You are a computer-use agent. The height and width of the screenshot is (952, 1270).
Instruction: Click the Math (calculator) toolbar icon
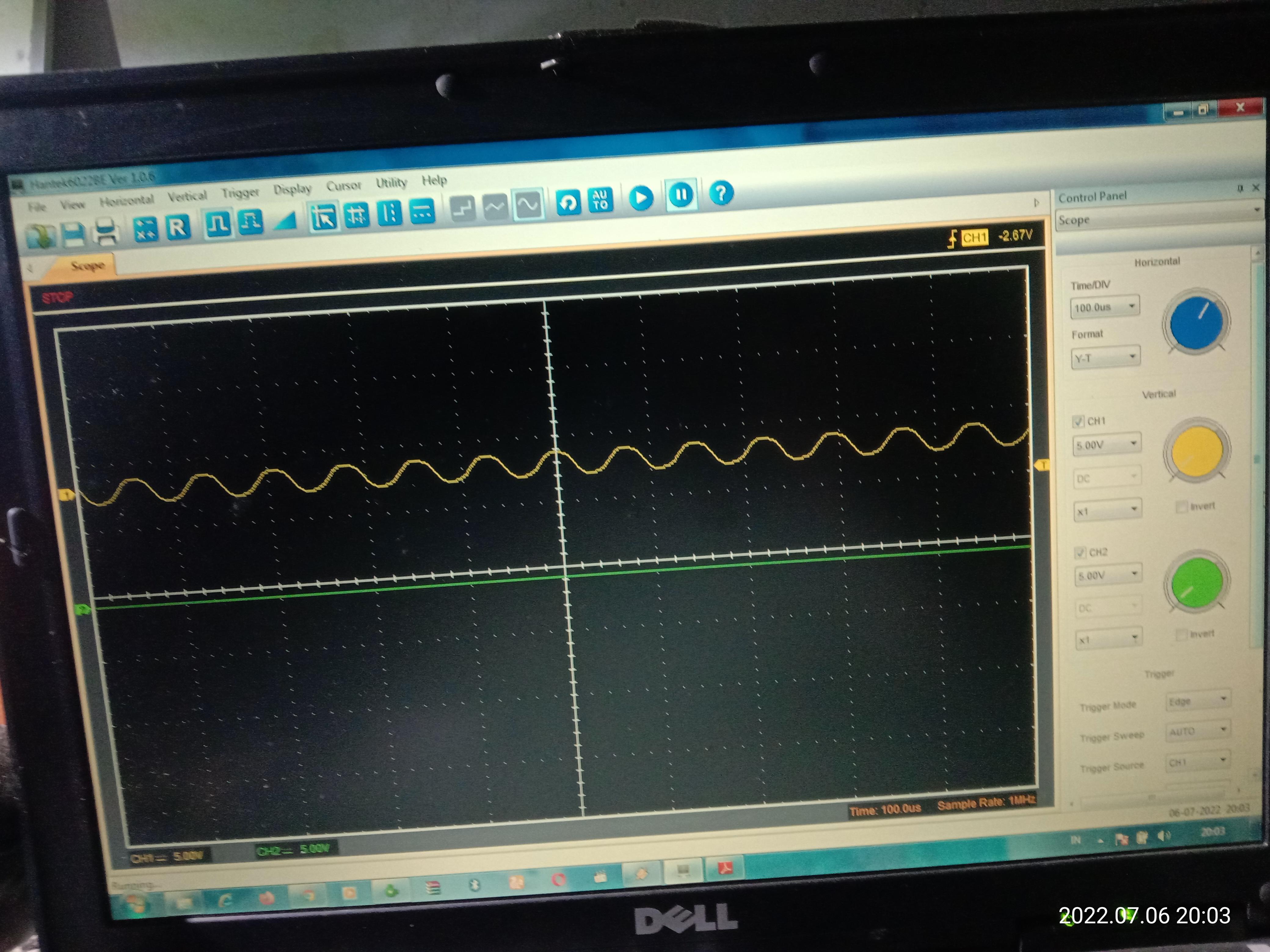click(145, 228)
